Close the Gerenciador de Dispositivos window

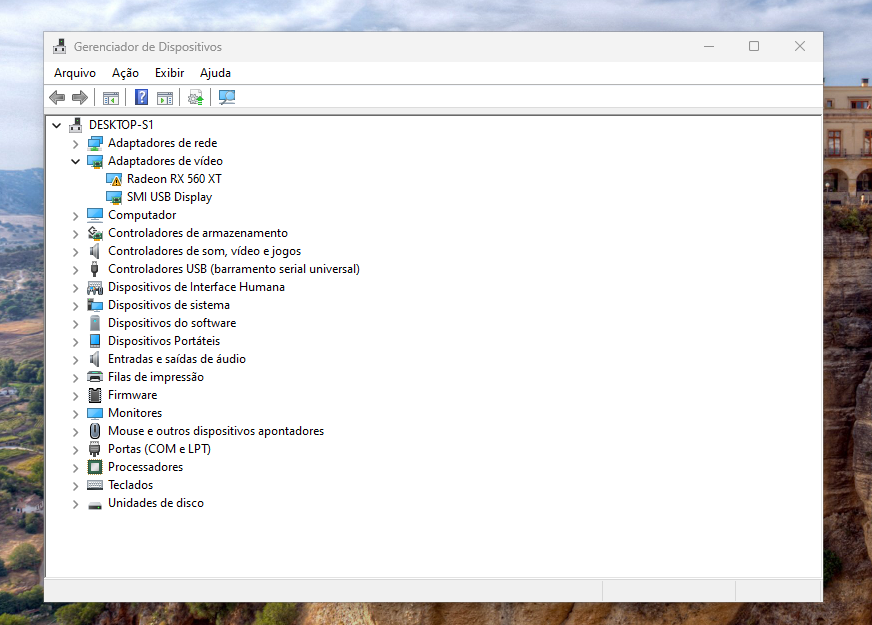coord(800,46)
